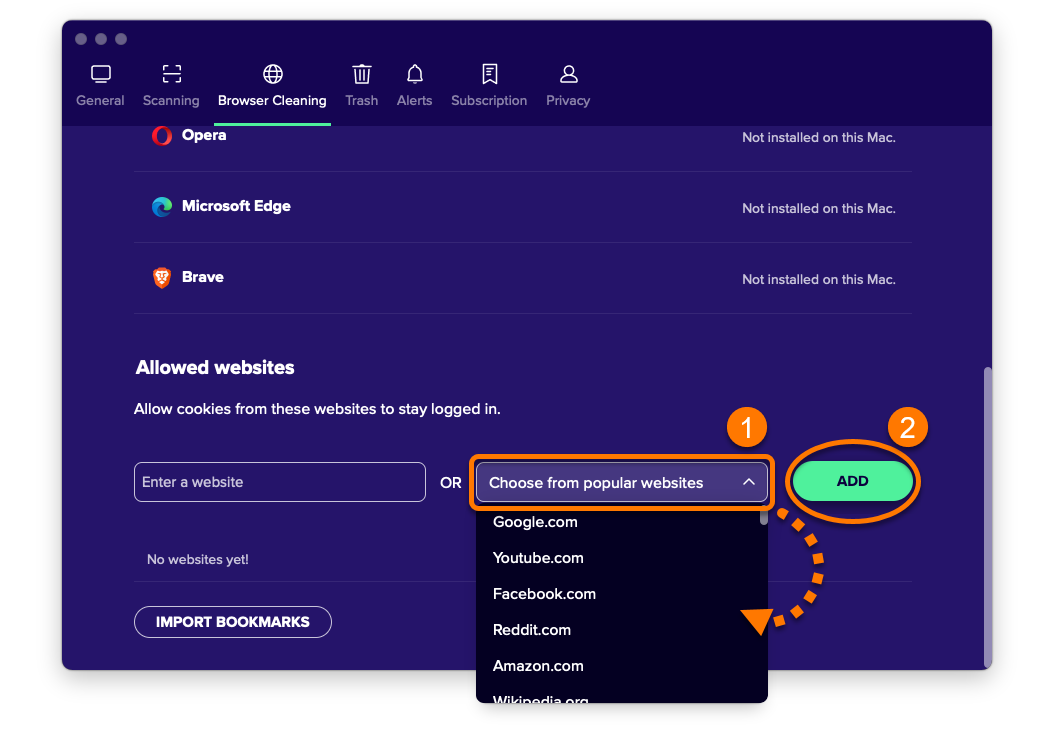Click the settings window scrollbar

coord(987,515)
